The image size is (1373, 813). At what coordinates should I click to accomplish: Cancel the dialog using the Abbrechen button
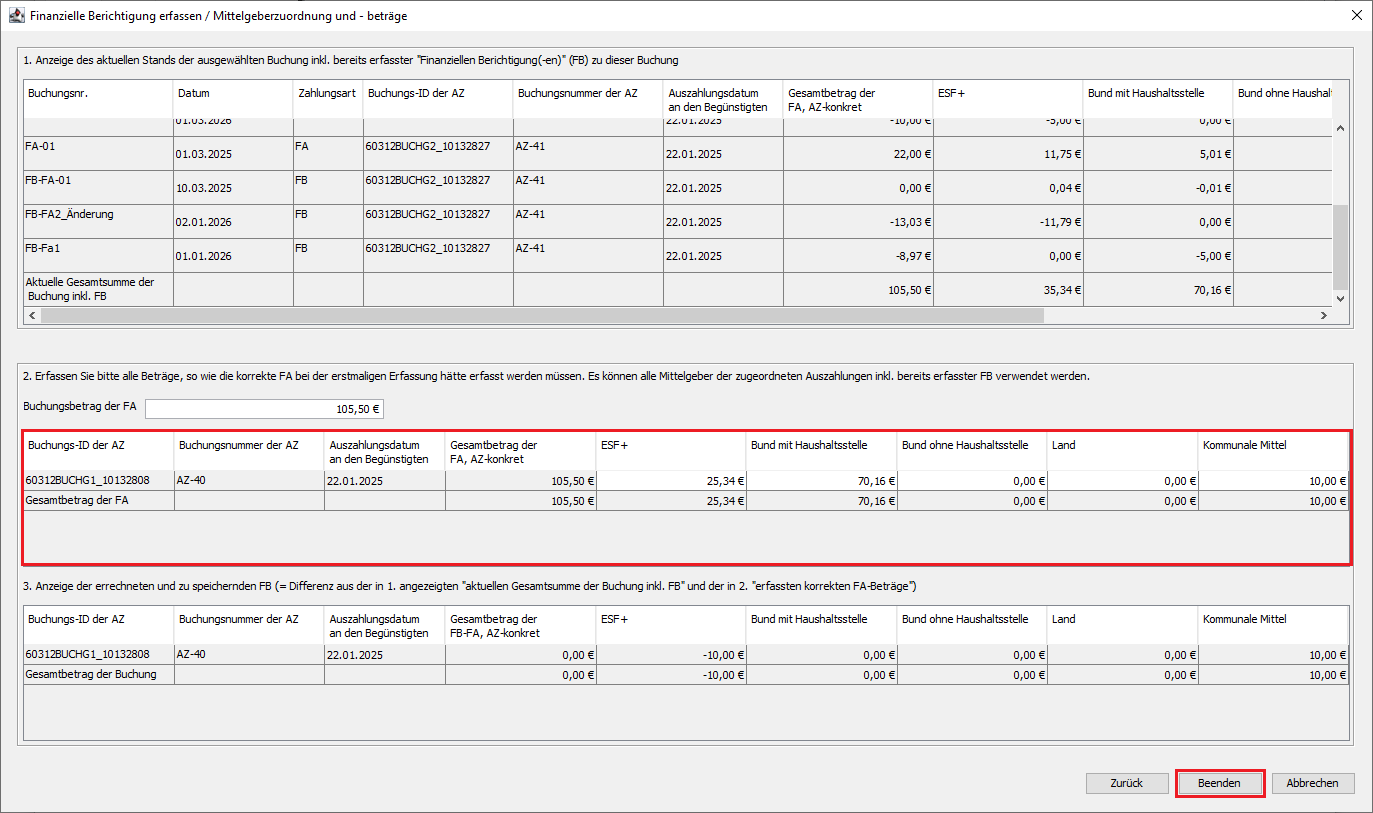coord(1312,783)
